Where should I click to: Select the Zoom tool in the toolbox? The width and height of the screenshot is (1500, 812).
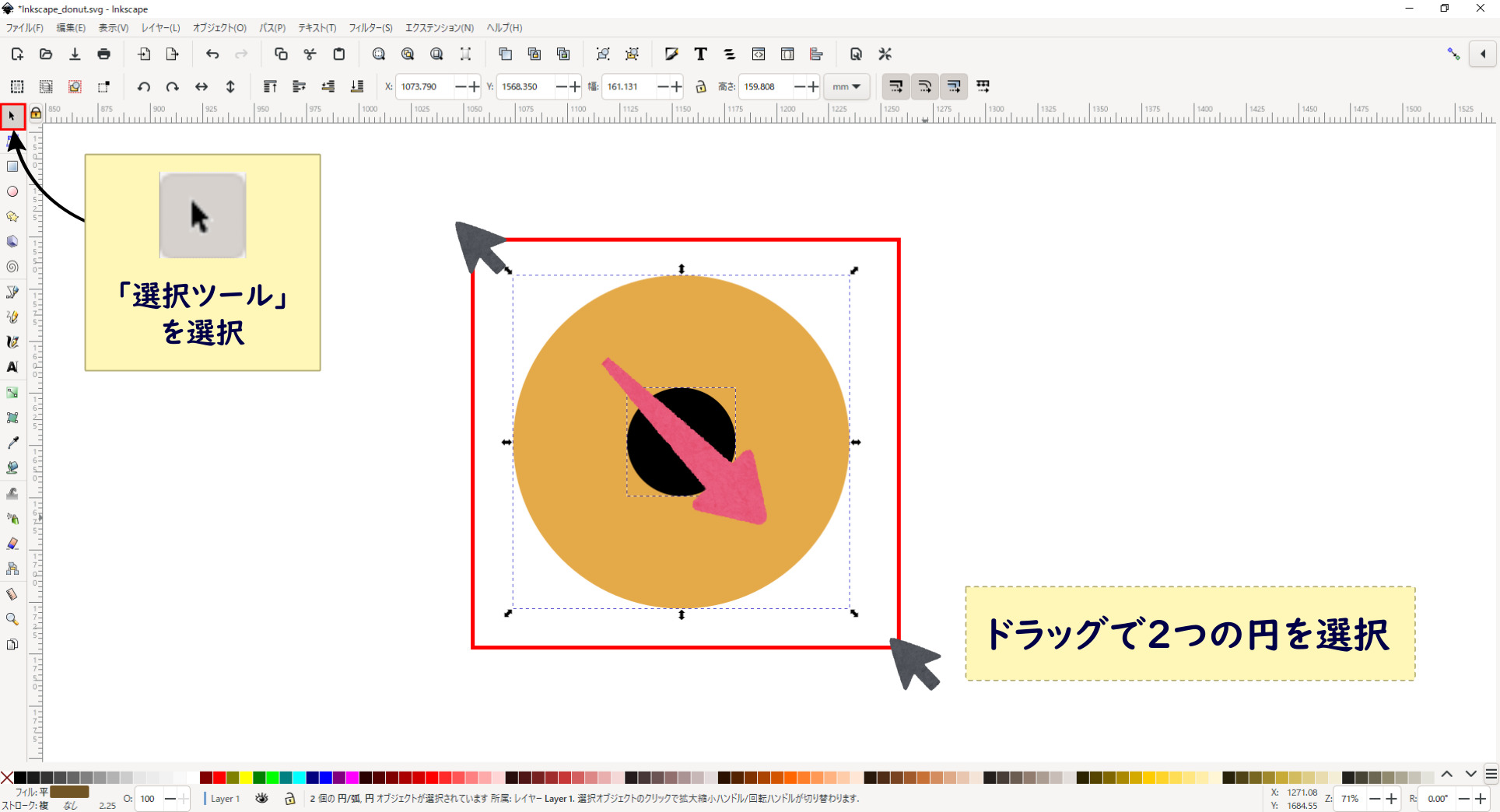coord(12,619)
